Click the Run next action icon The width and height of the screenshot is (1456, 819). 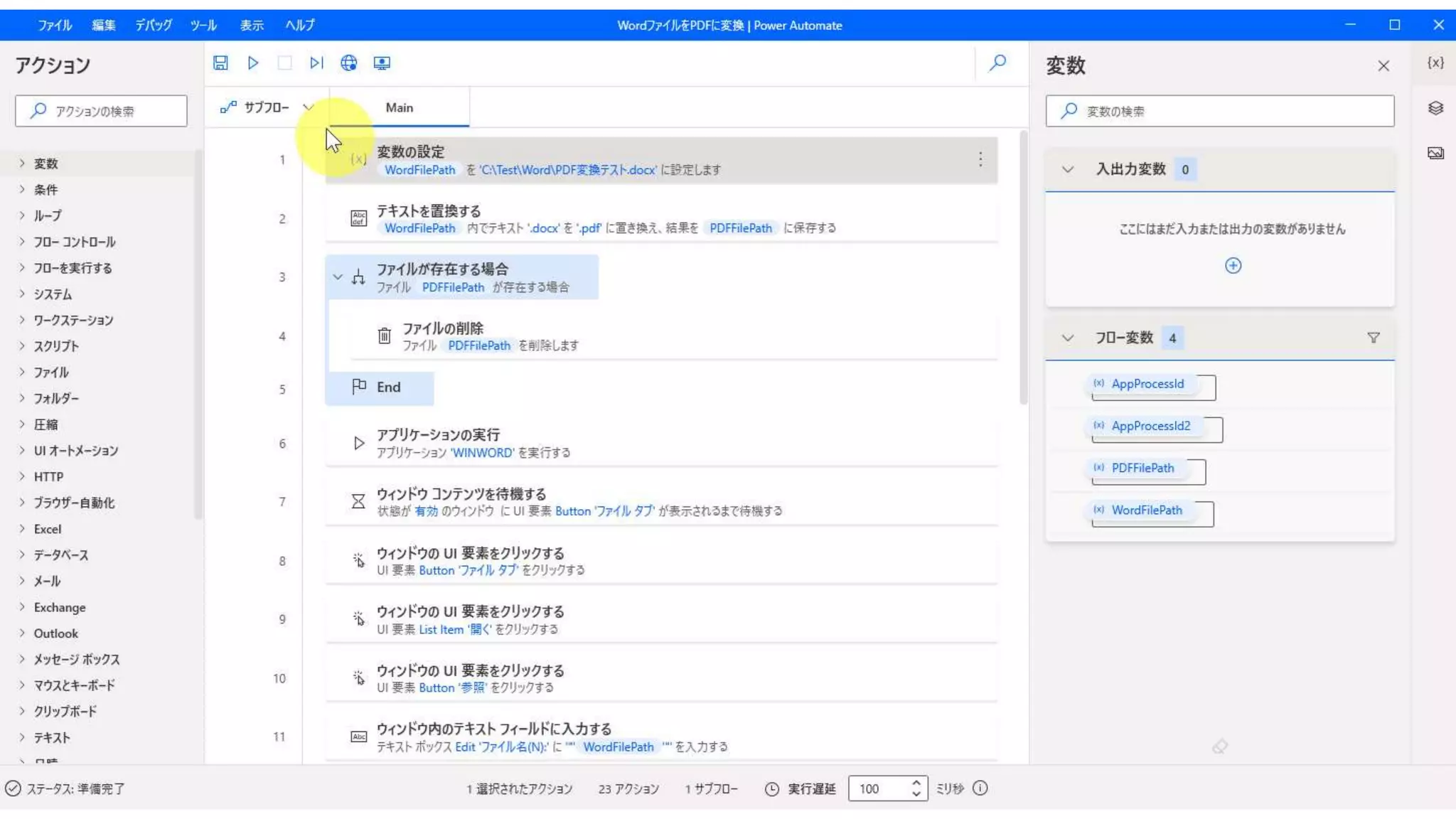click(316, 63)
